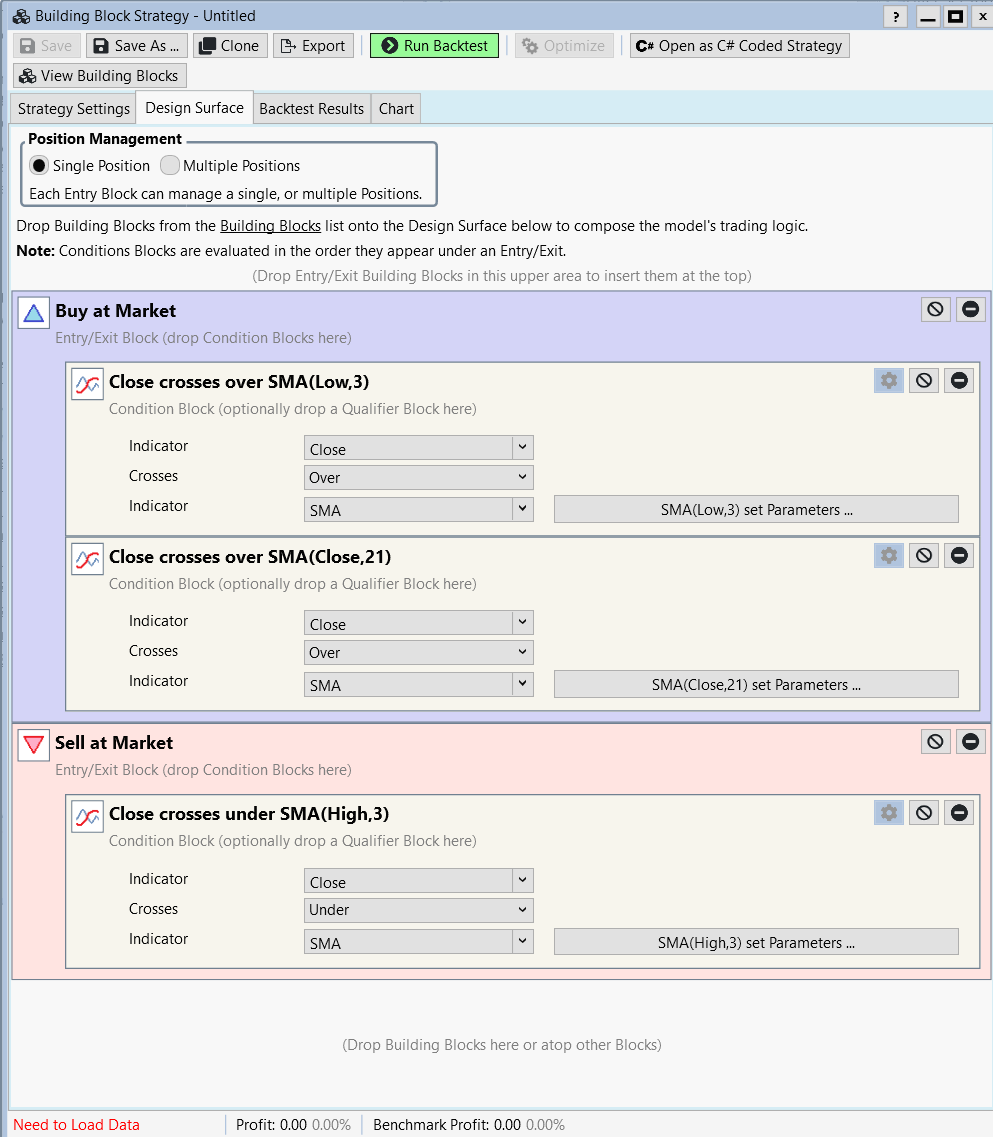Switch to the Backtest Results tab

pos(311,109)
